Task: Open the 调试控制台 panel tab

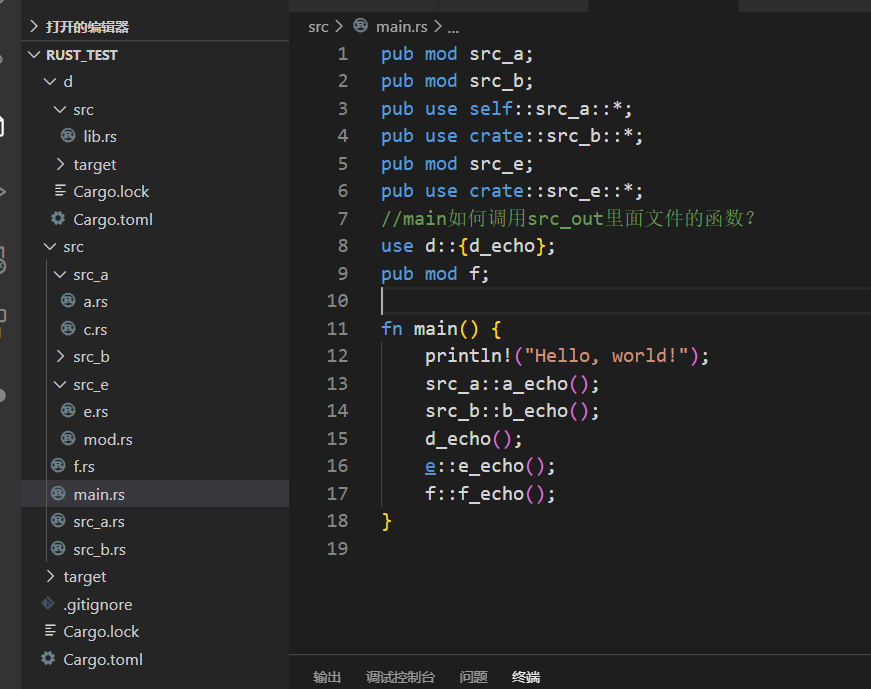Action: click(401, 677)
